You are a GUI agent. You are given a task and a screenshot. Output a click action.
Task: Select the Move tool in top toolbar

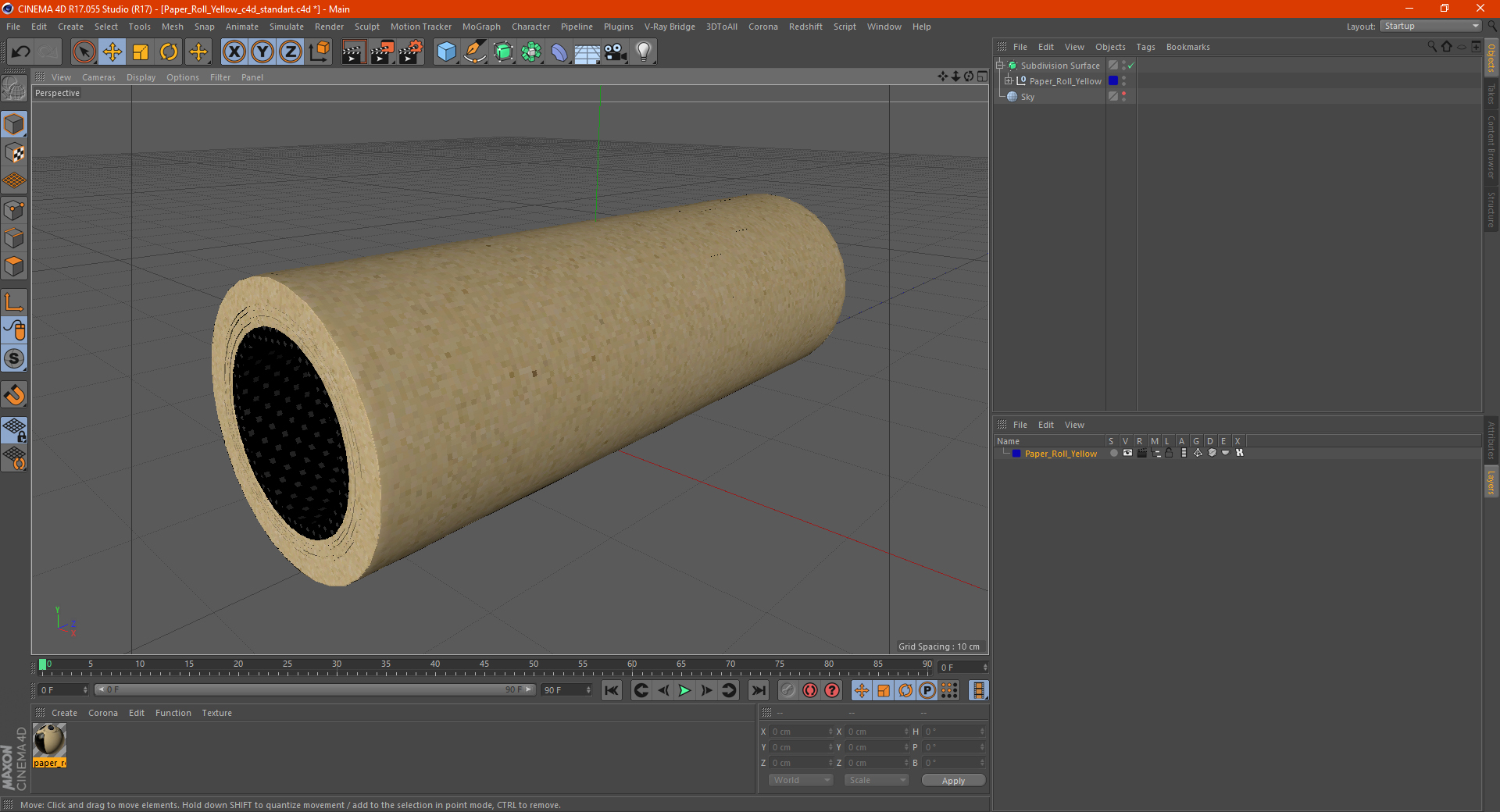coord(112,52)
